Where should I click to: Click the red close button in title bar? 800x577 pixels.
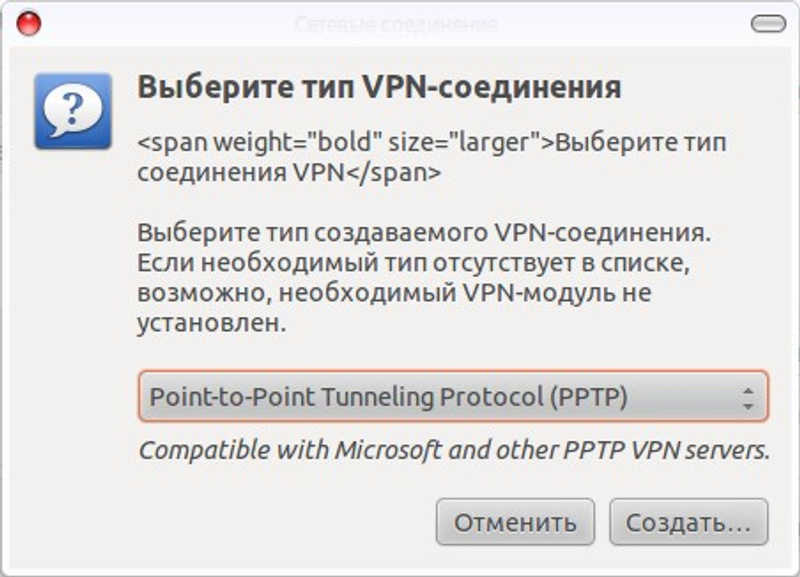coord(28,24)
